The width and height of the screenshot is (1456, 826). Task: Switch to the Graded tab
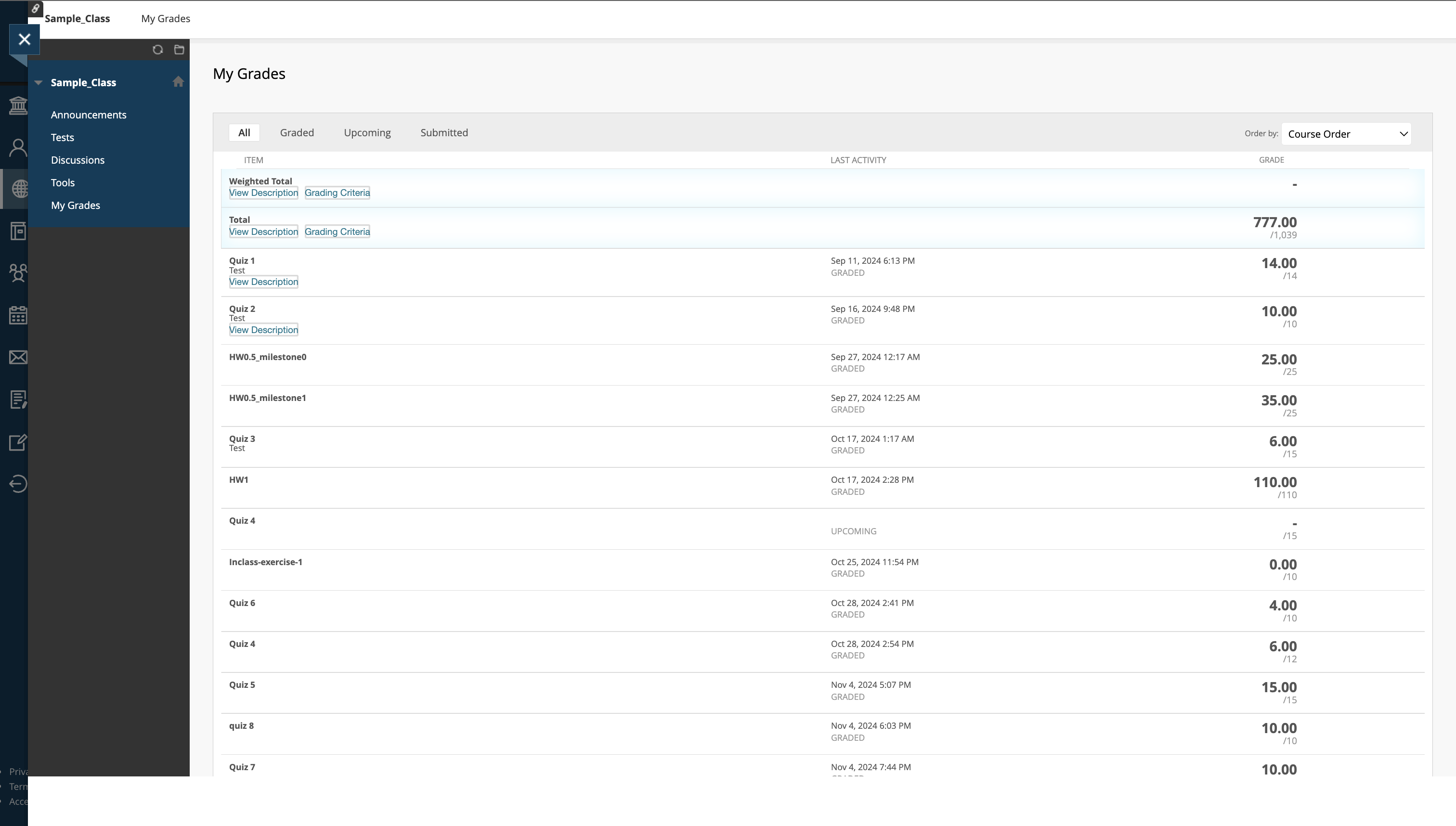[297, 133]
